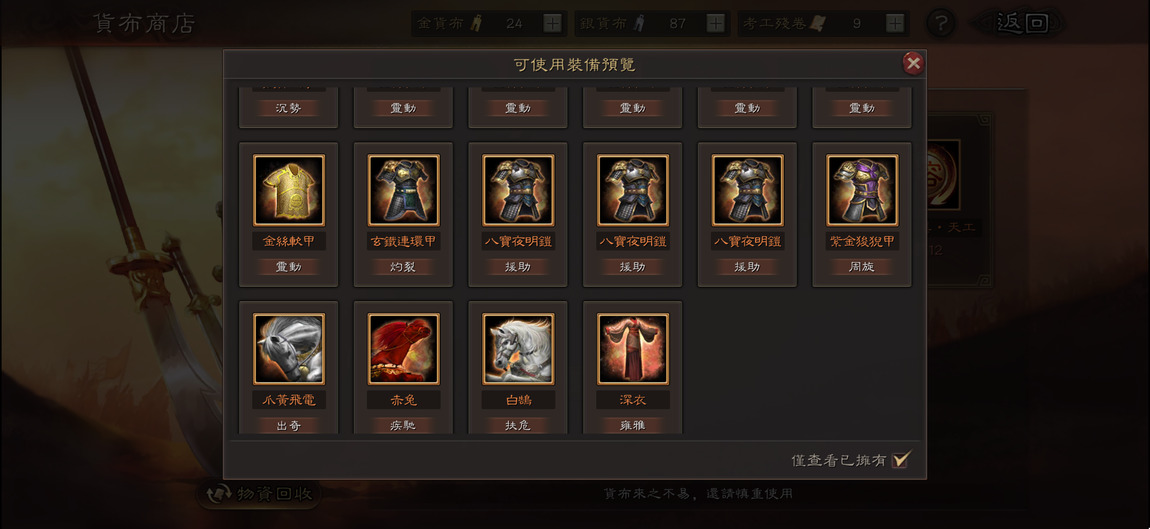The width and height of the screenshot is (1150, 529).
Task: Close the 可使用裝備預覽 dialog
Action: (913, 64)
